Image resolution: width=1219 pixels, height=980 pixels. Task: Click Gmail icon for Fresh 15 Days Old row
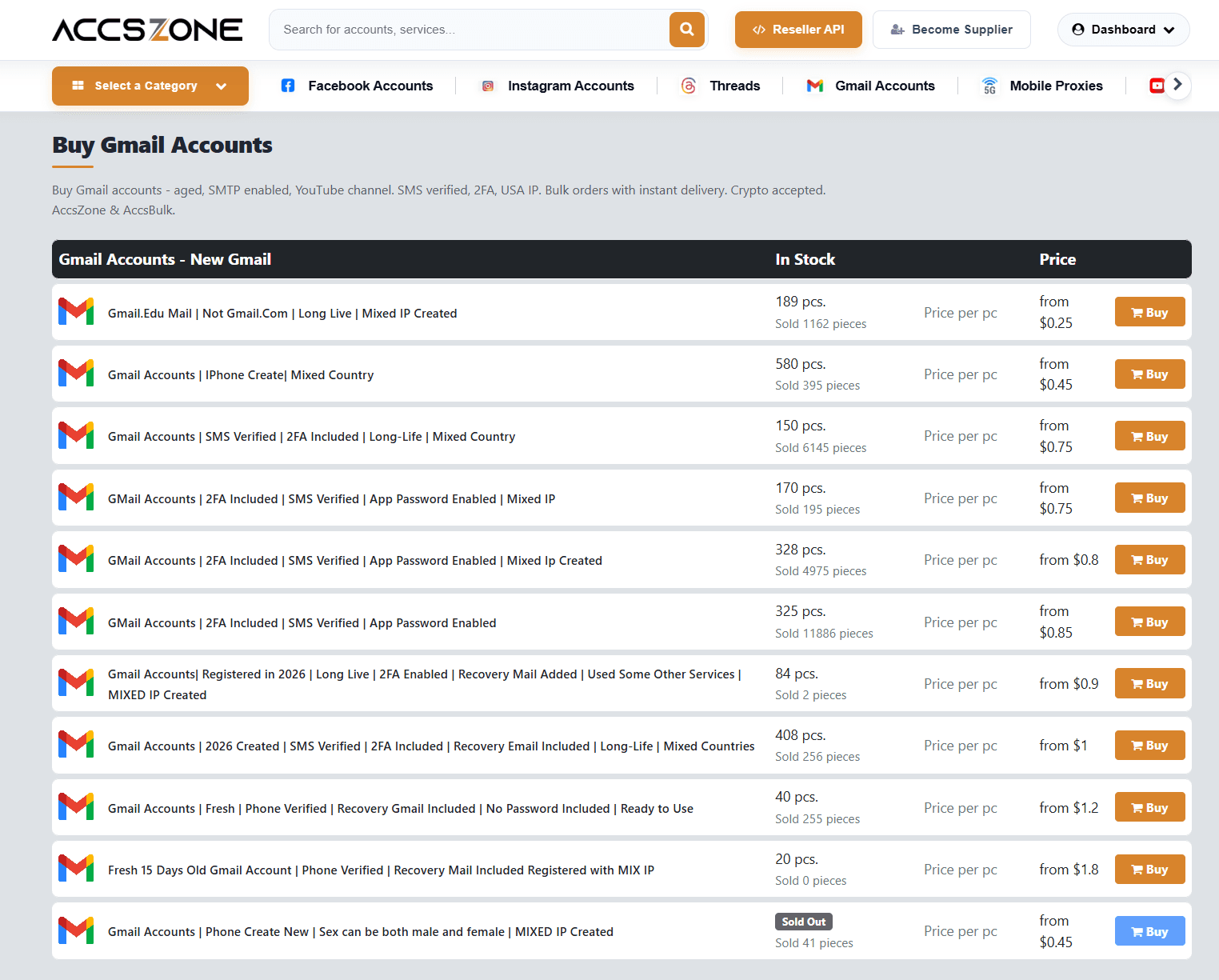(x=76, y=869)
